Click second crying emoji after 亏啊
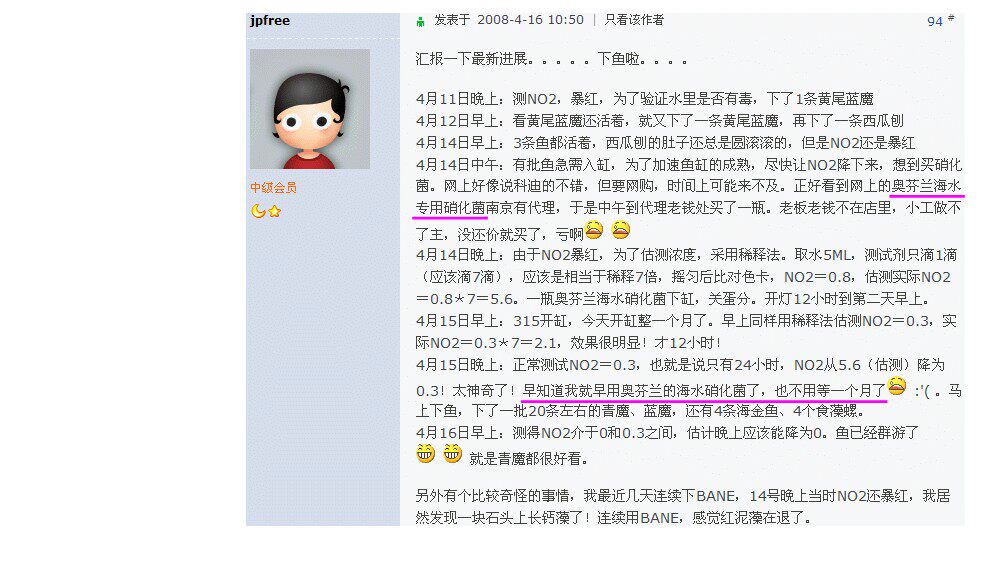 pos(620,230)
